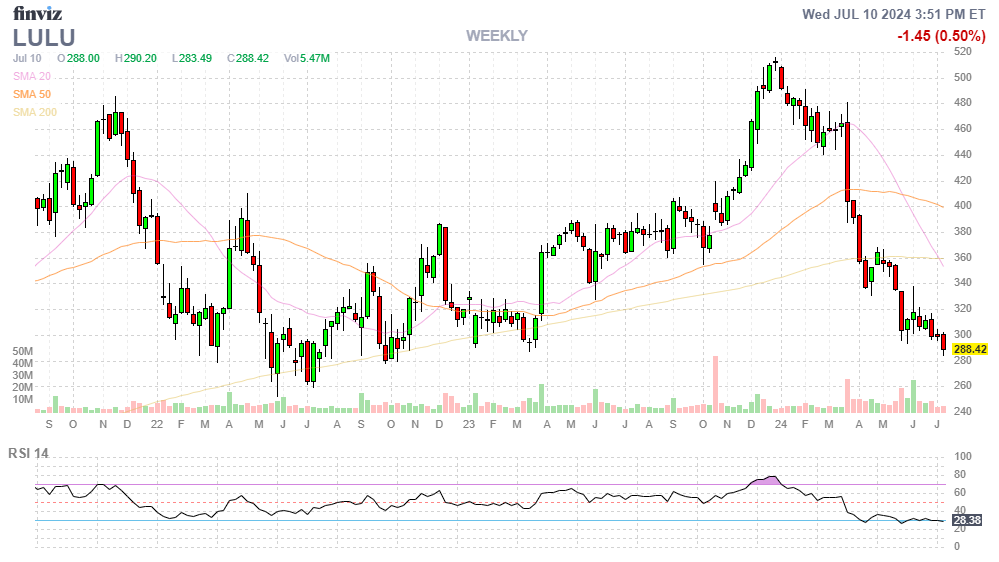
Task: Click the LULU ticker symbol title
Action: pyautogui.click(x=46, y=37)
